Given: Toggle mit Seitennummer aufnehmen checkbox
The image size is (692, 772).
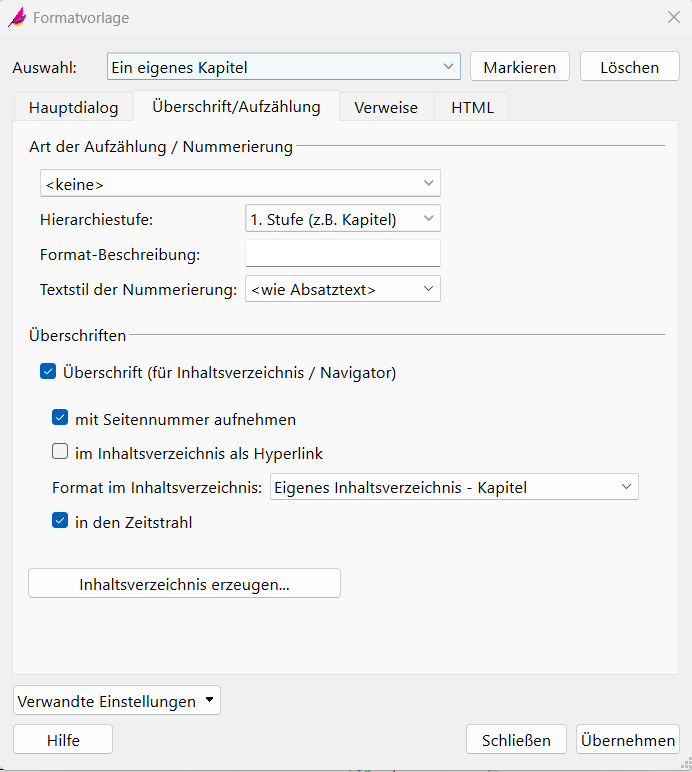Looking at the screenshot, I should 60,419.
